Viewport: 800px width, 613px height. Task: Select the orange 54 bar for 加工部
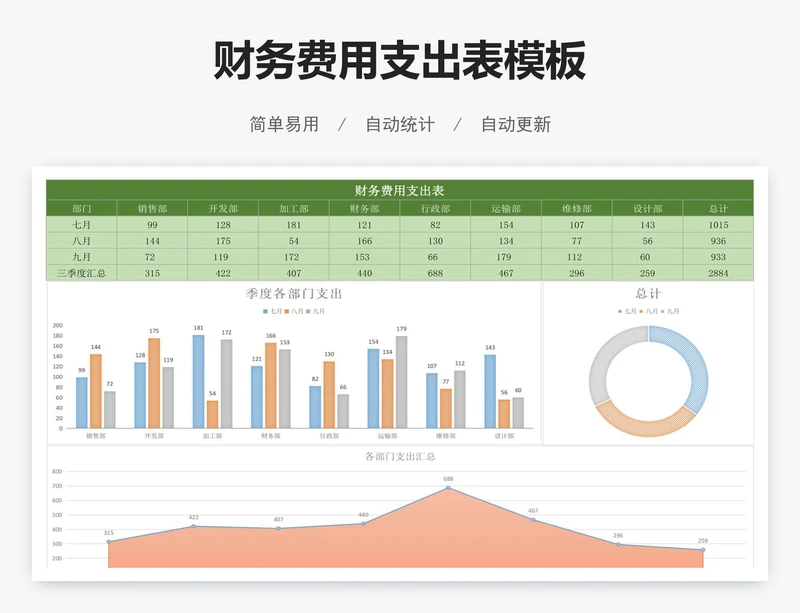(212, 414)
